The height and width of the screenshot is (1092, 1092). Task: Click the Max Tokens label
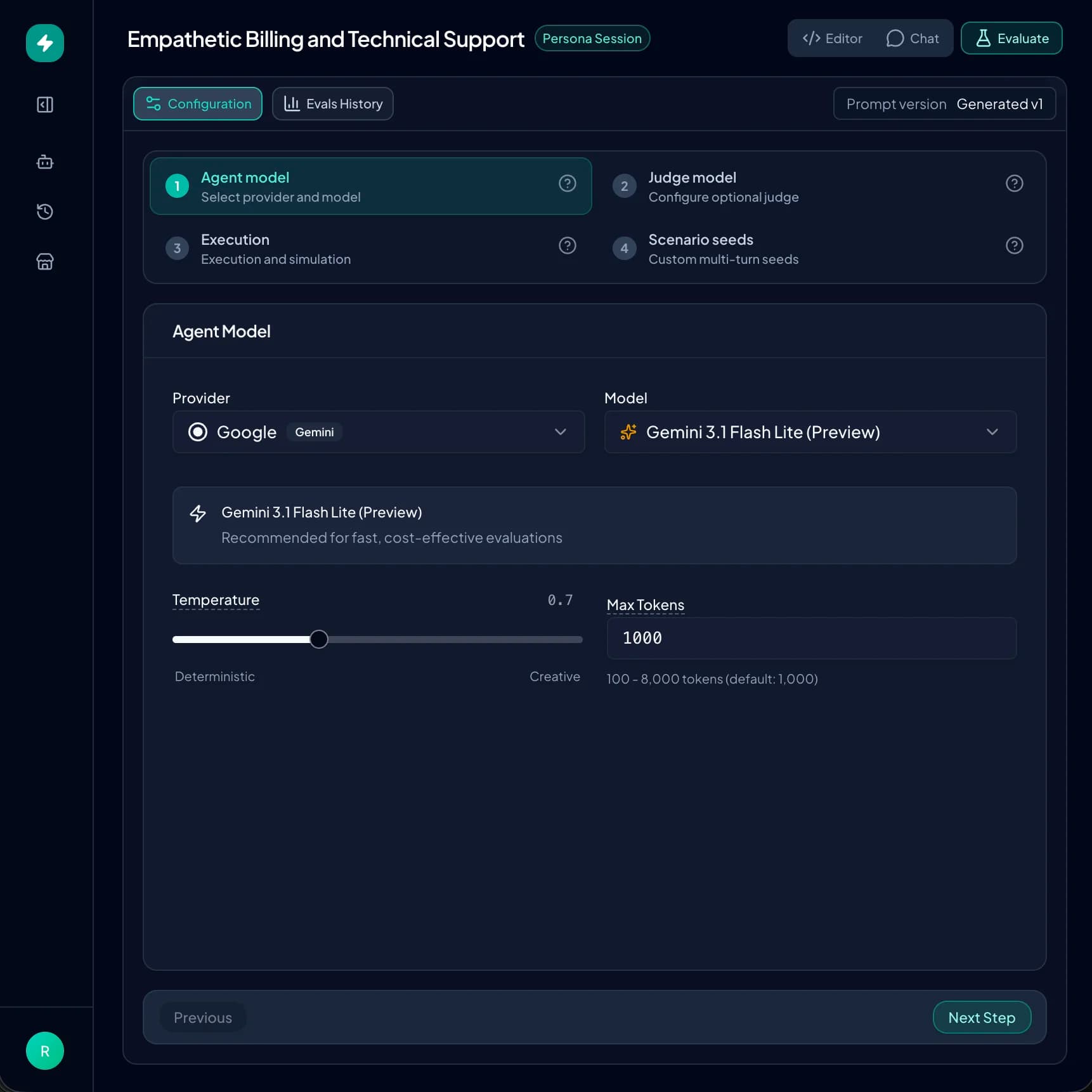(x=646, y=605)
